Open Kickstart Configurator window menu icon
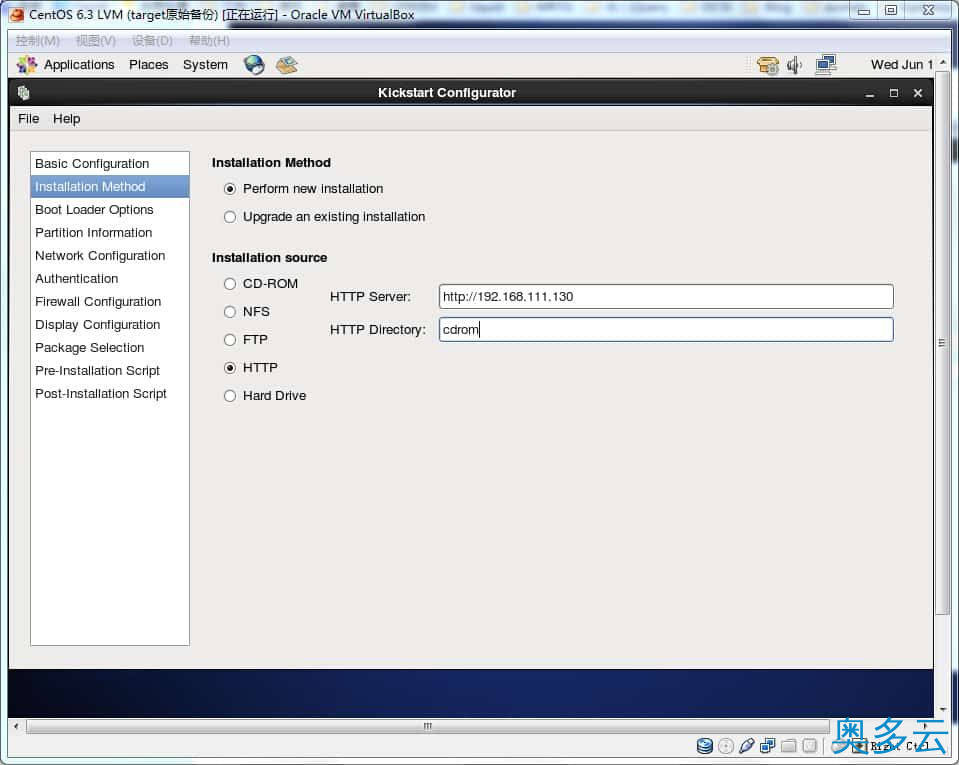Screen dimensions: 959x765 (23, 93)
